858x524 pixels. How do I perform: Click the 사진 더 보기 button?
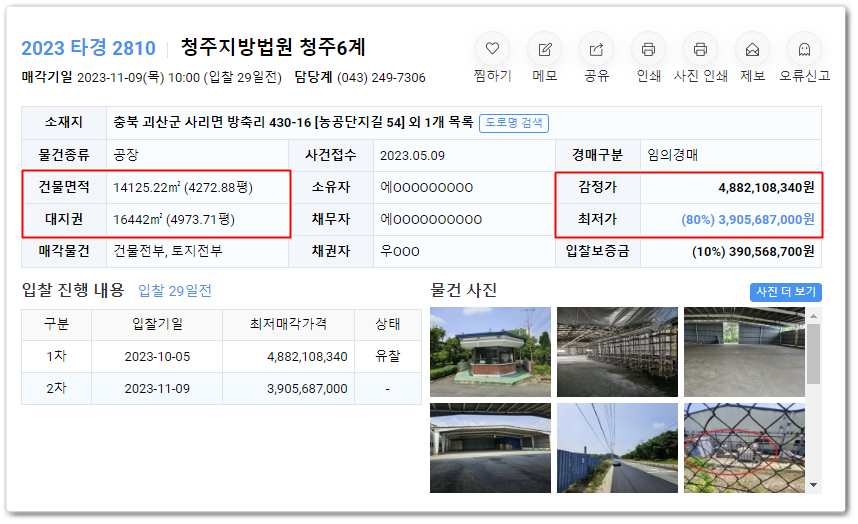point(786,292)
